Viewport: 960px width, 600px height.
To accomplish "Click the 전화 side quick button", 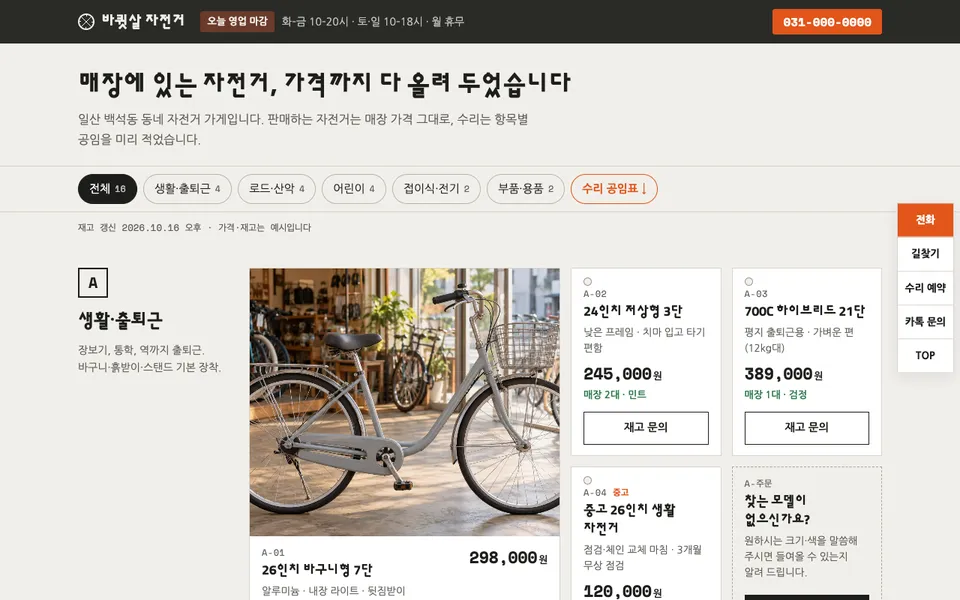I will [925, 220].
